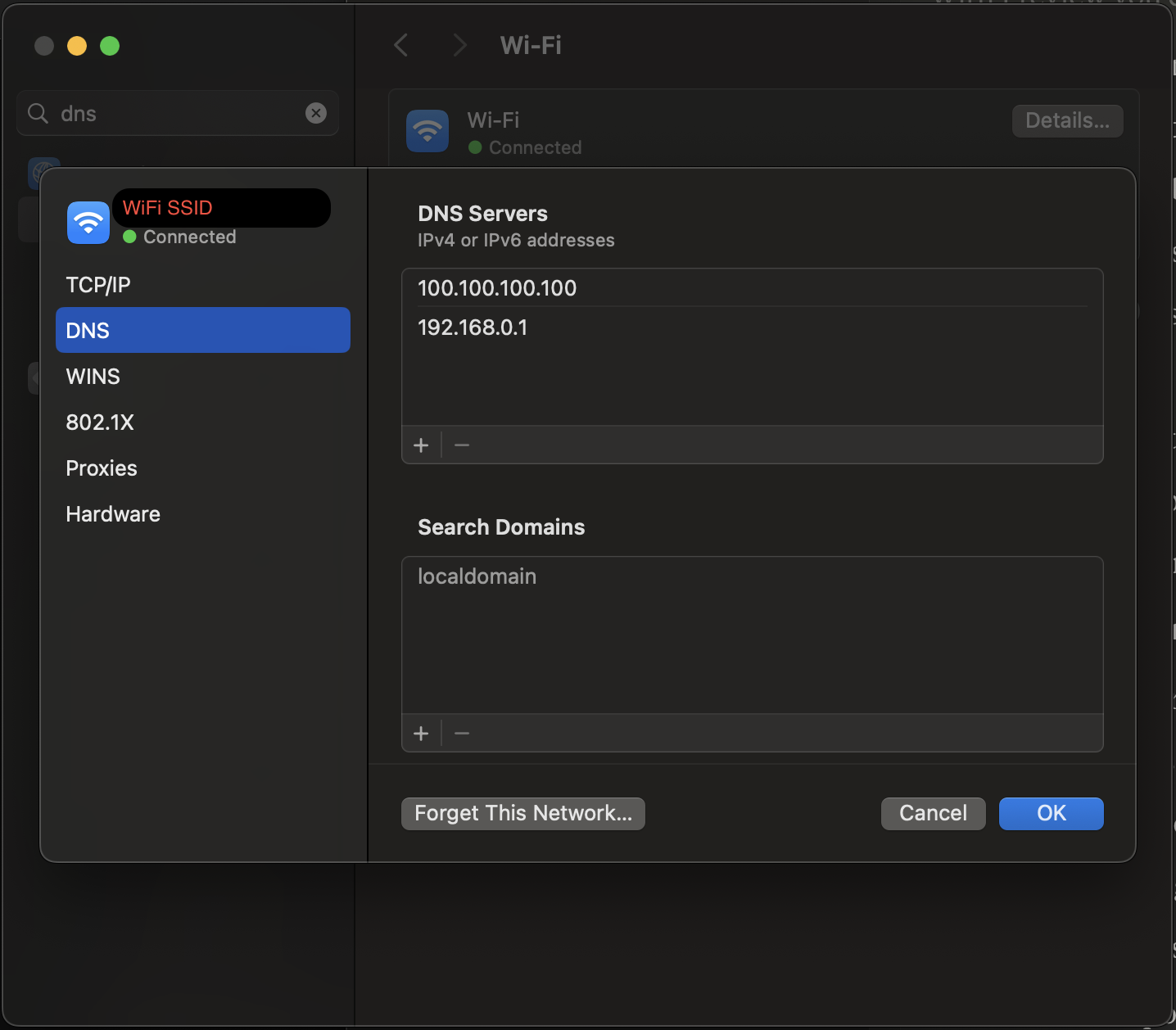Open the 802.1X settings tab

[100, 422]
